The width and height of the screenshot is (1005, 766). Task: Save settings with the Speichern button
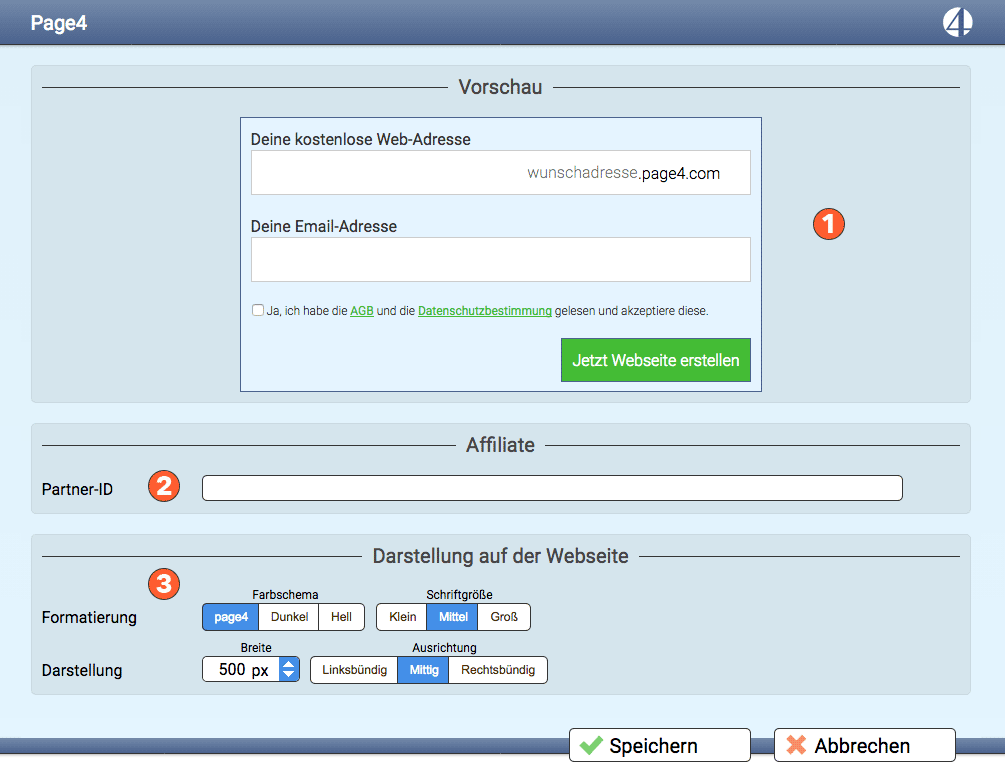click(660, 745)
